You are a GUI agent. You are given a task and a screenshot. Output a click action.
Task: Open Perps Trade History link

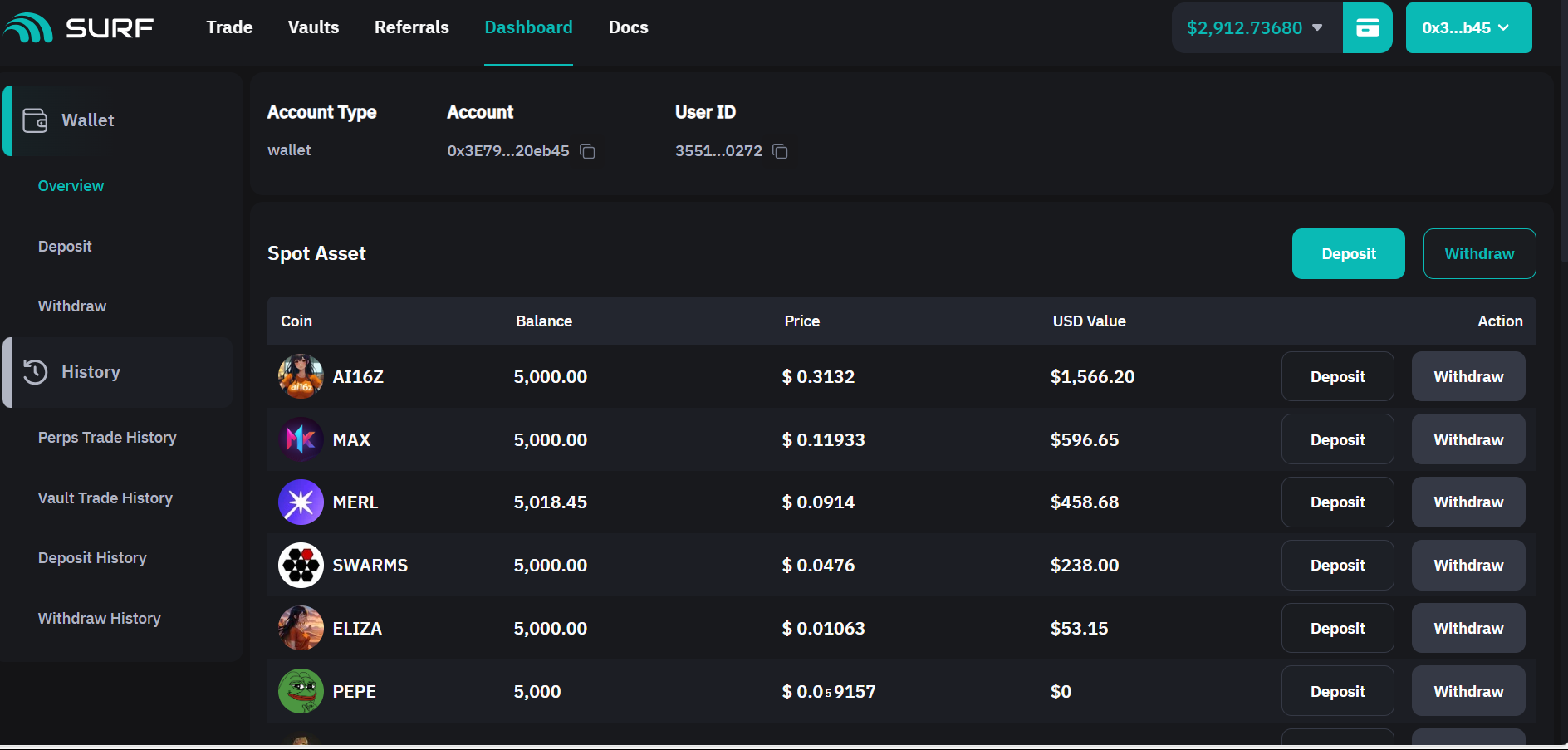point(107,438)
